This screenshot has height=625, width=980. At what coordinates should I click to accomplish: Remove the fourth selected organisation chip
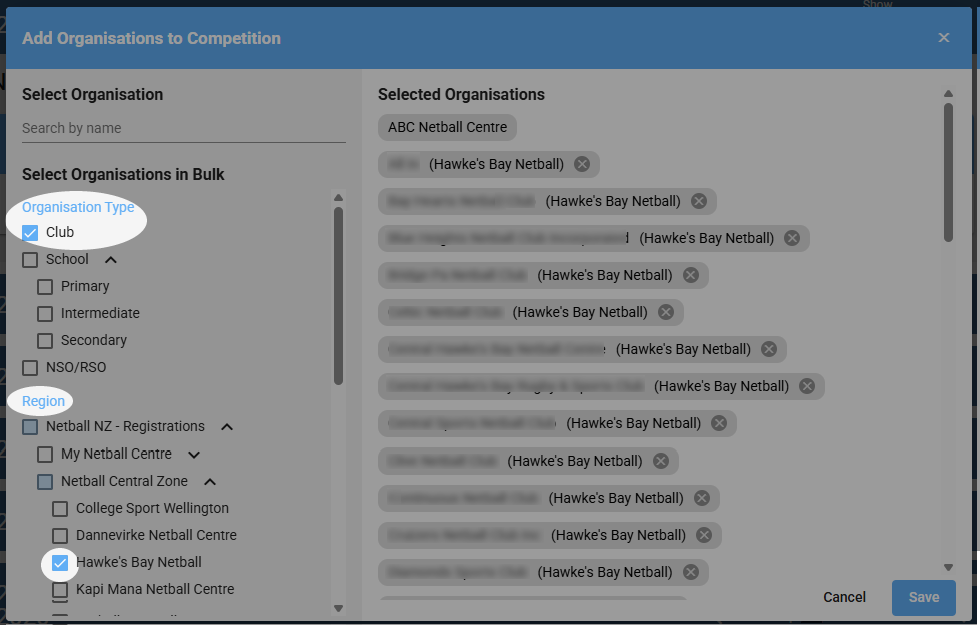pos(792,238)
